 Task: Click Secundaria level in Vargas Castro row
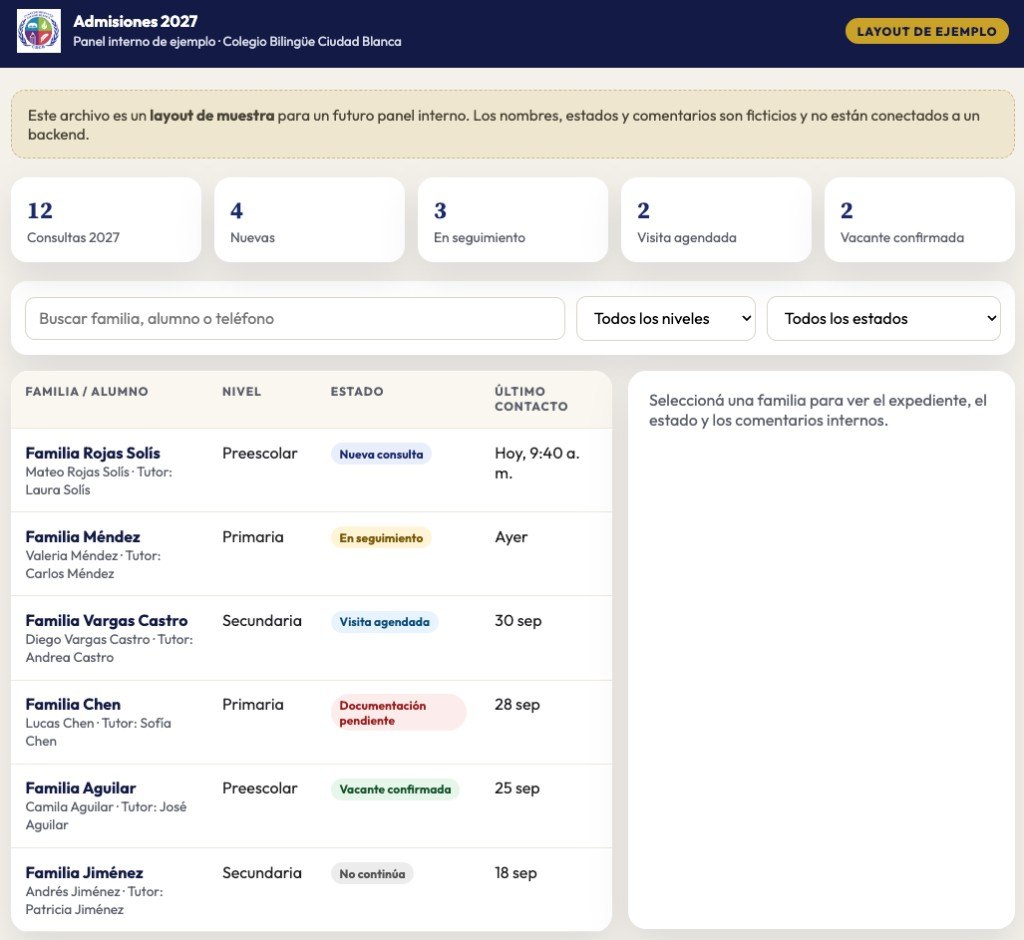click(x=262, y=620)
